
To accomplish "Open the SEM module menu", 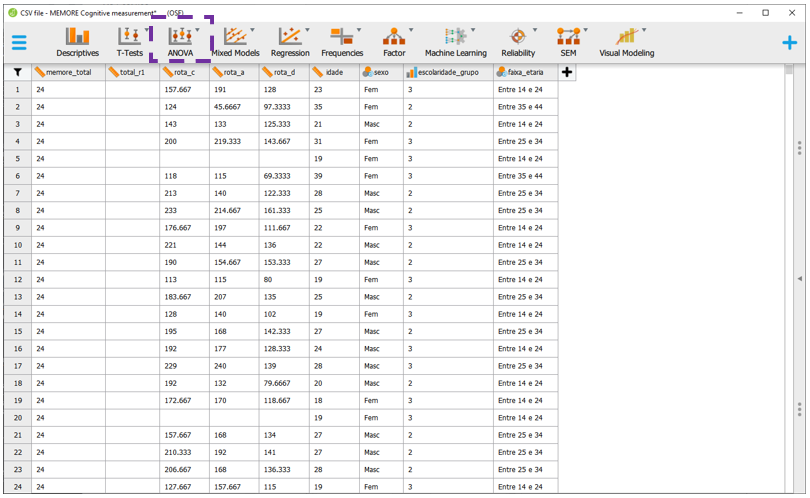I will (568, 41).
